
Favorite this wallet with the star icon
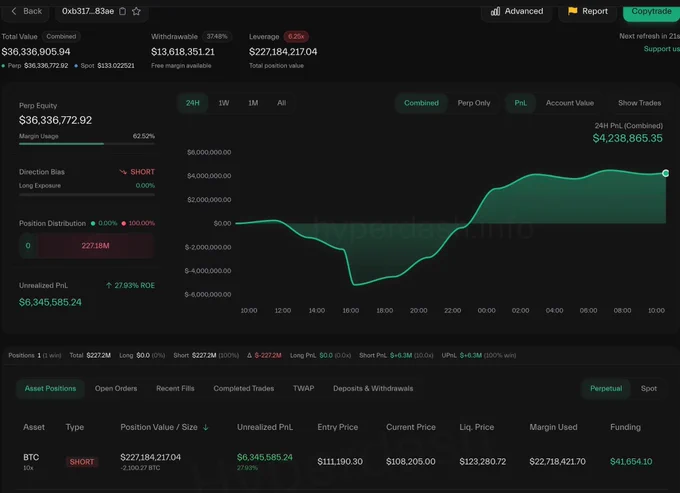136,11
